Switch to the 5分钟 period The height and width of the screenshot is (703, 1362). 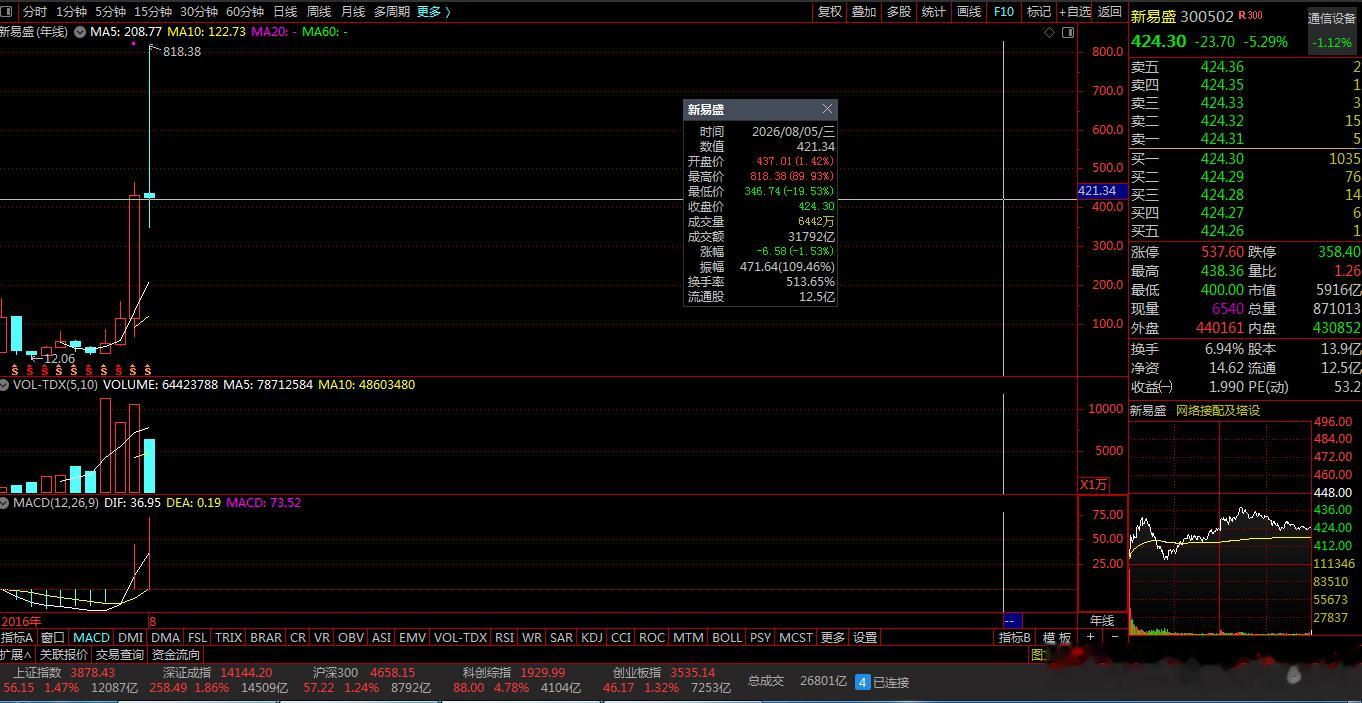tap(110, 12)
